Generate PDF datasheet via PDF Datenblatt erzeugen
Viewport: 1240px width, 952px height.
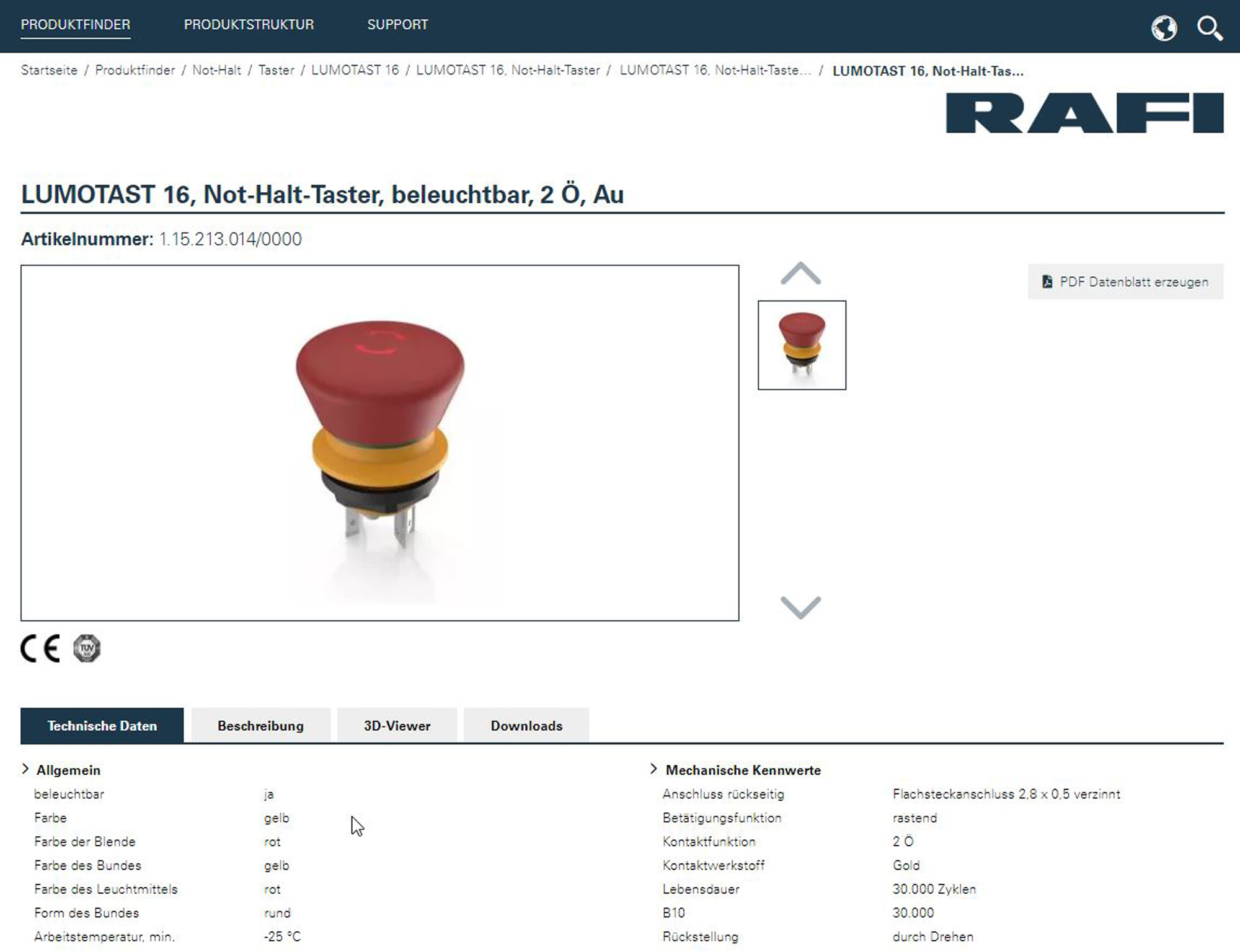click(1125, 281)
